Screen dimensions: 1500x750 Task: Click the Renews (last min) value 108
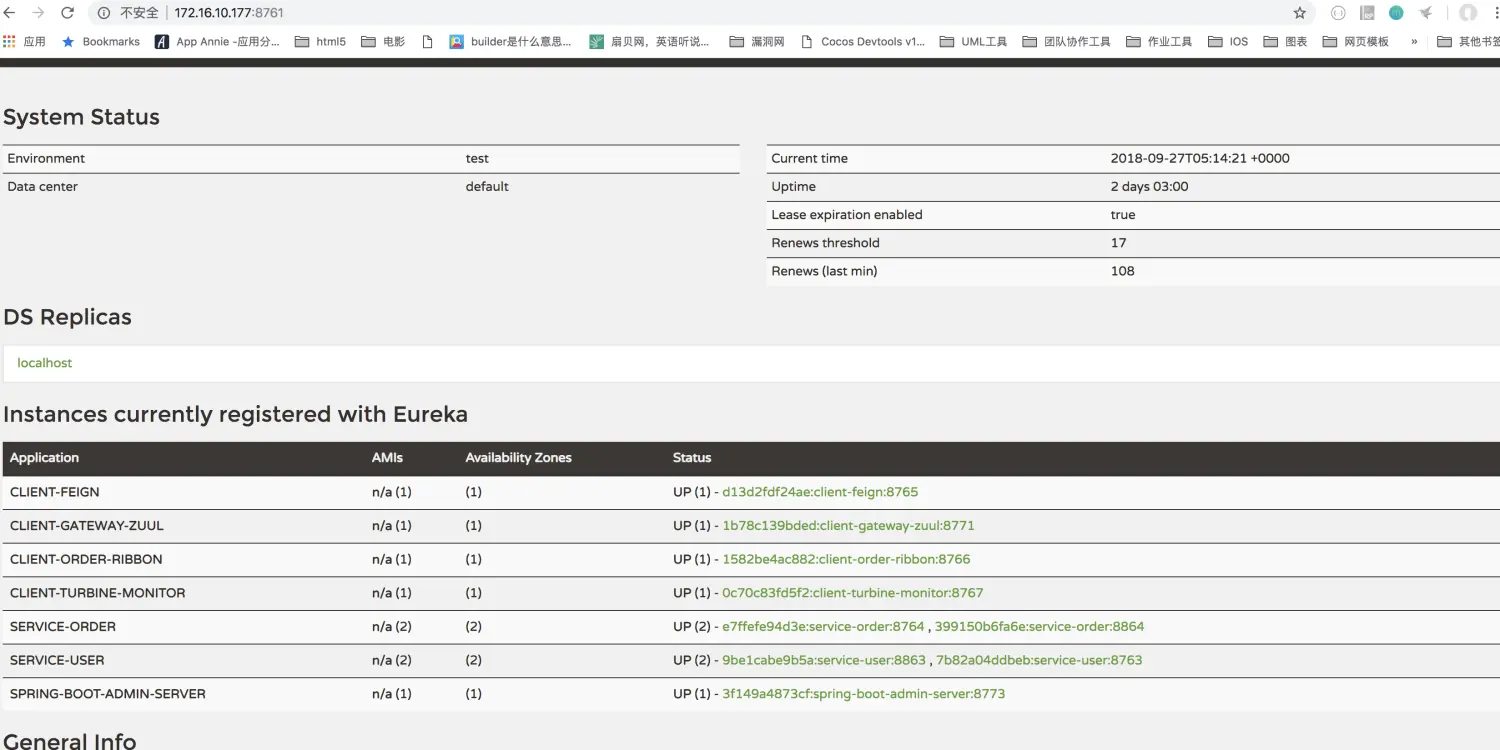[1122, 271]
